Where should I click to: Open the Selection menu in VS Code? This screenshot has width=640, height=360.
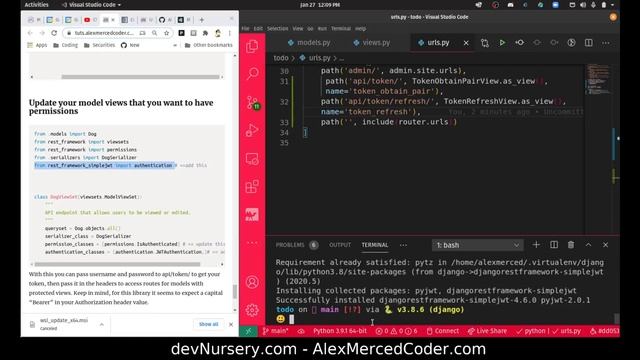pyautogui.click(x=277, y=29)
